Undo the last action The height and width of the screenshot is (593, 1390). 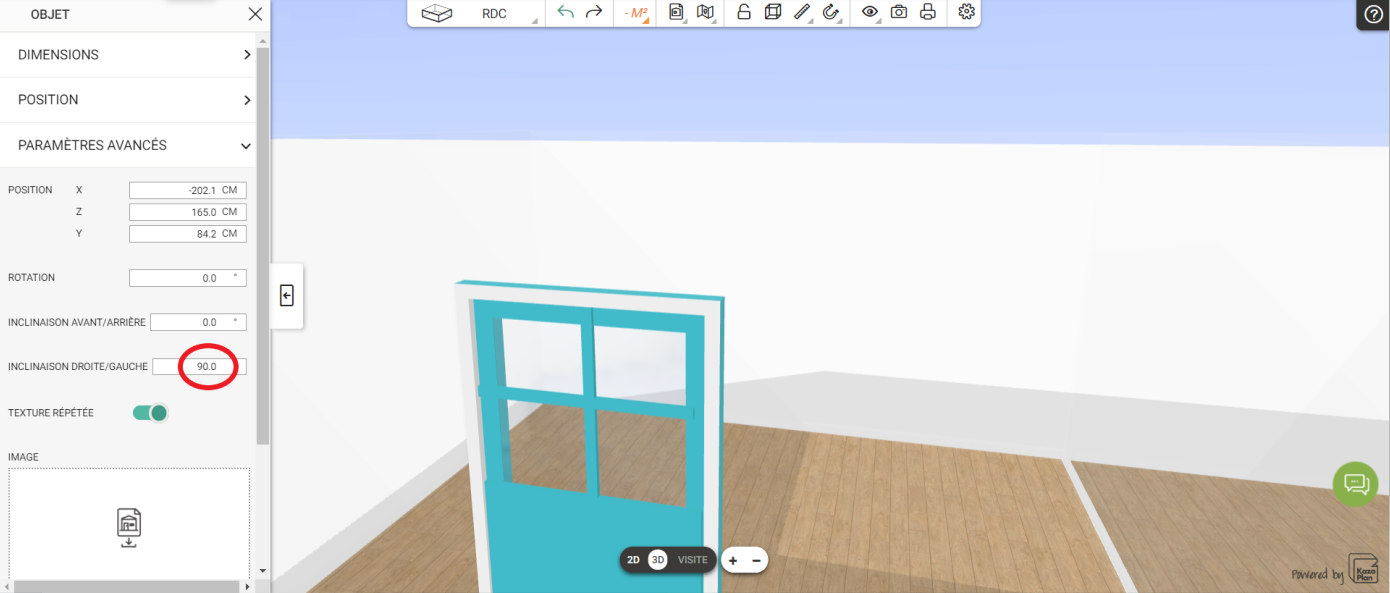[566, 12]
